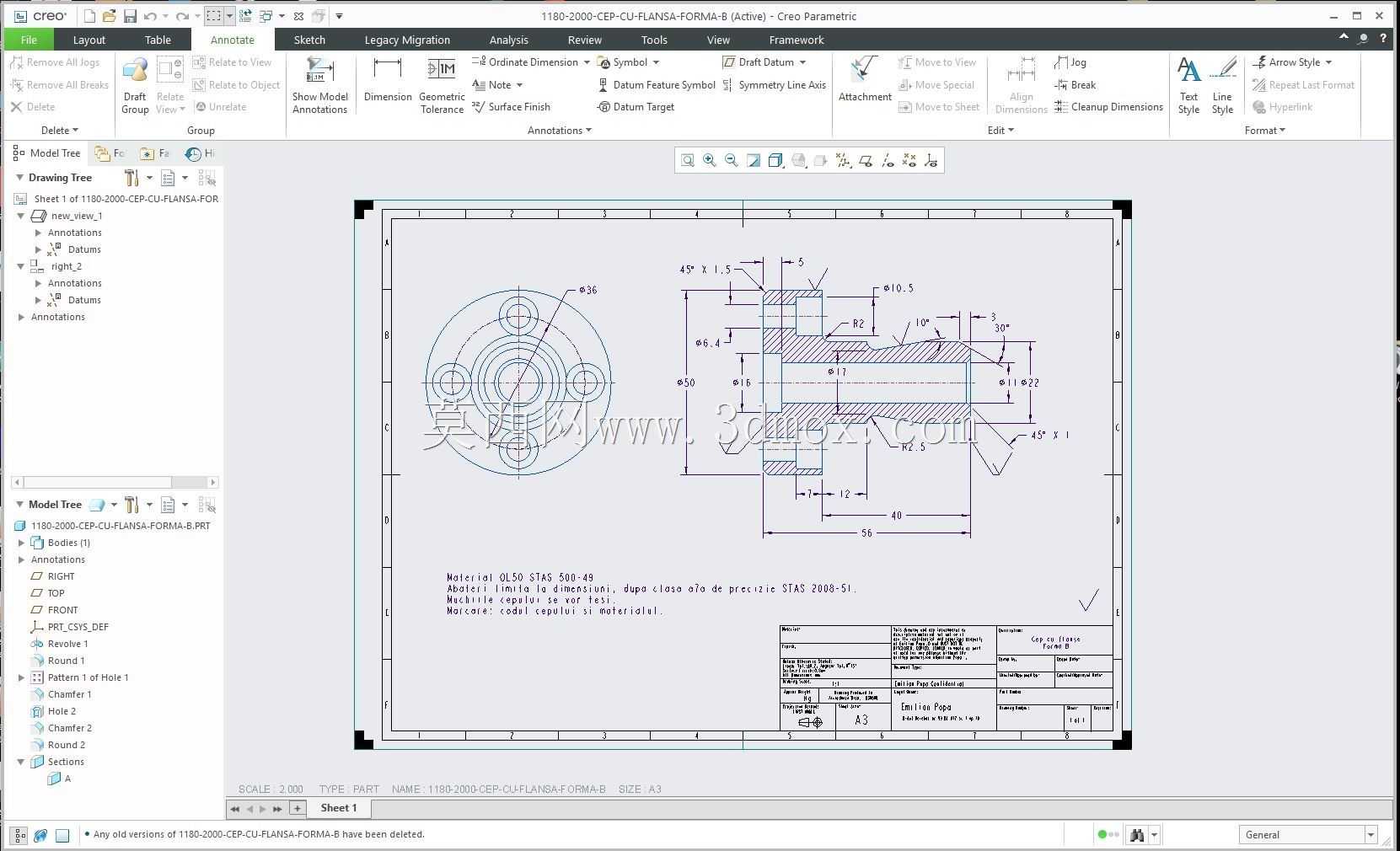Switch to the Sketch ribbon tab
The width and height of the screenshot is (1400, 851).
pos(309,40)
